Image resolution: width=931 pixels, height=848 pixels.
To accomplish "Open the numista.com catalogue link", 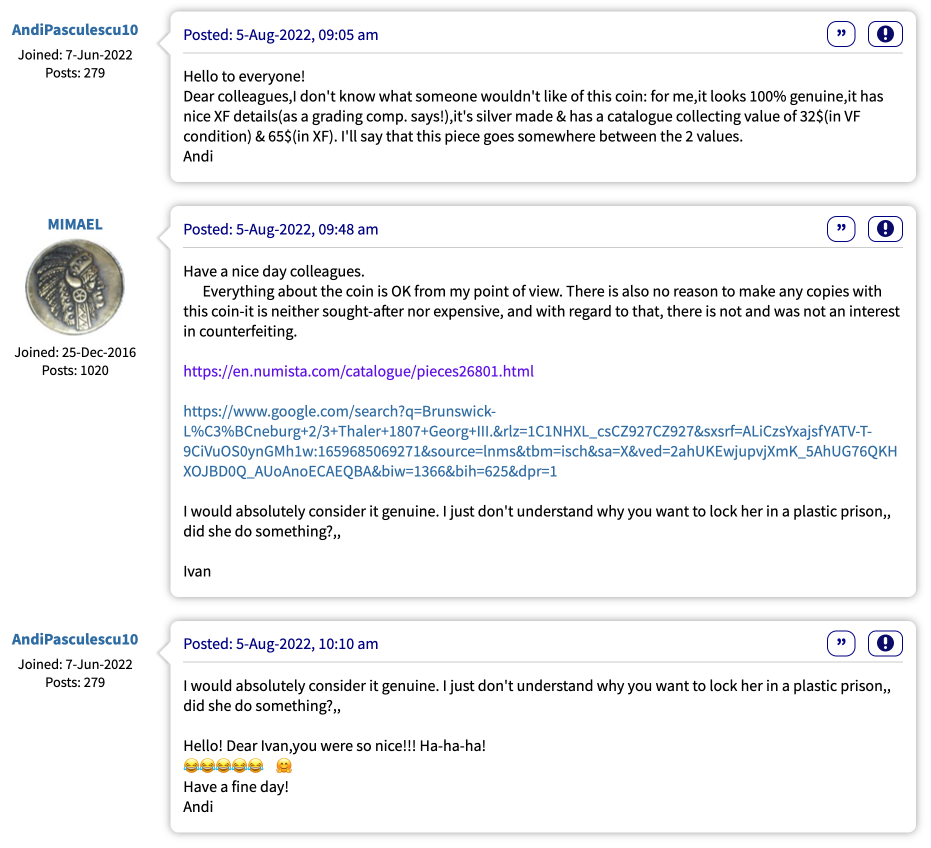I will pos(358,371).
